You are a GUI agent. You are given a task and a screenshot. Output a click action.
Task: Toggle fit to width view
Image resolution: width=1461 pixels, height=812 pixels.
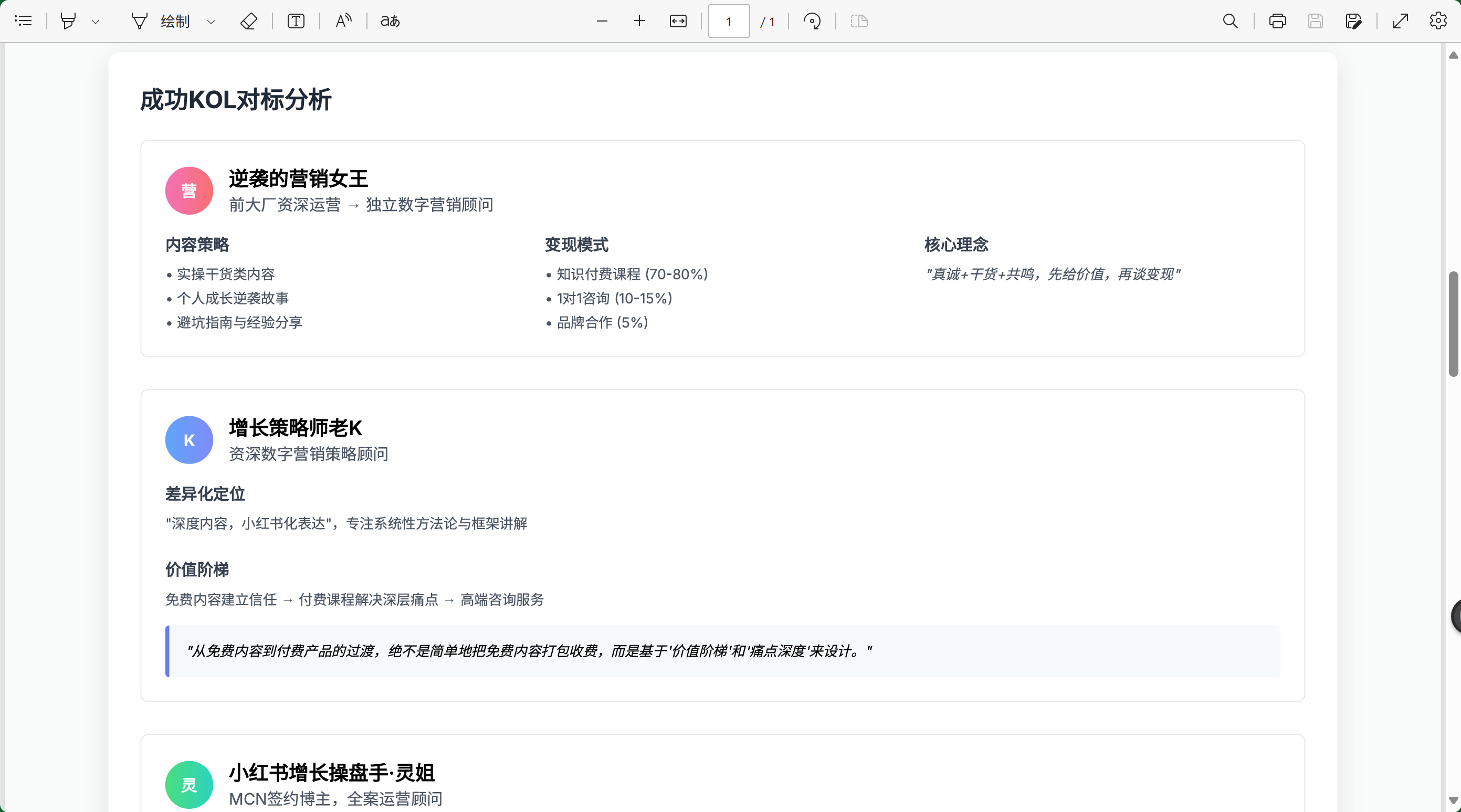click(678, 21)
